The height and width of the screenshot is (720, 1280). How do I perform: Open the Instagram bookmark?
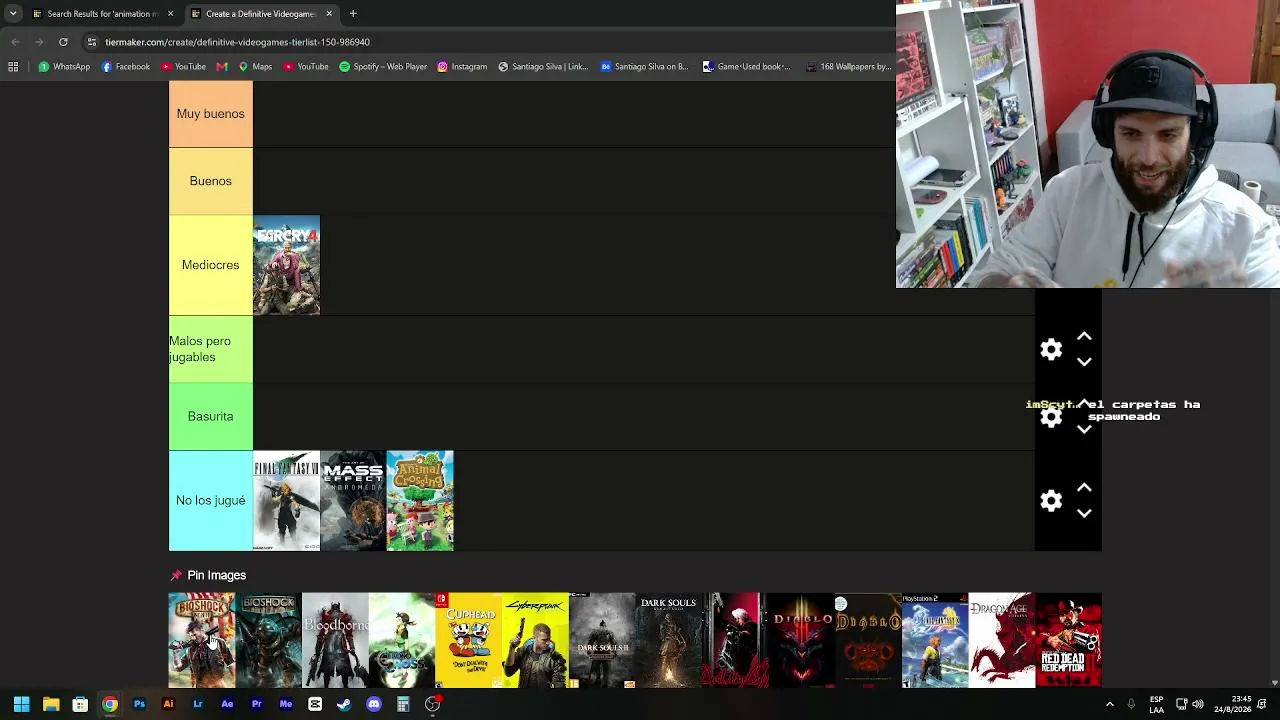click(462, 67)
